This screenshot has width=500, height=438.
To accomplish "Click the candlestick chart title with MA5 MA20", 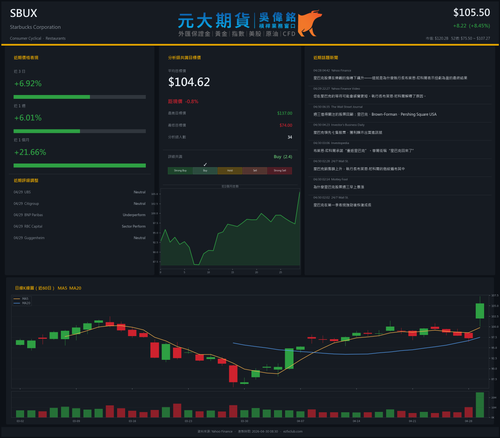I will tap(48, 288).
